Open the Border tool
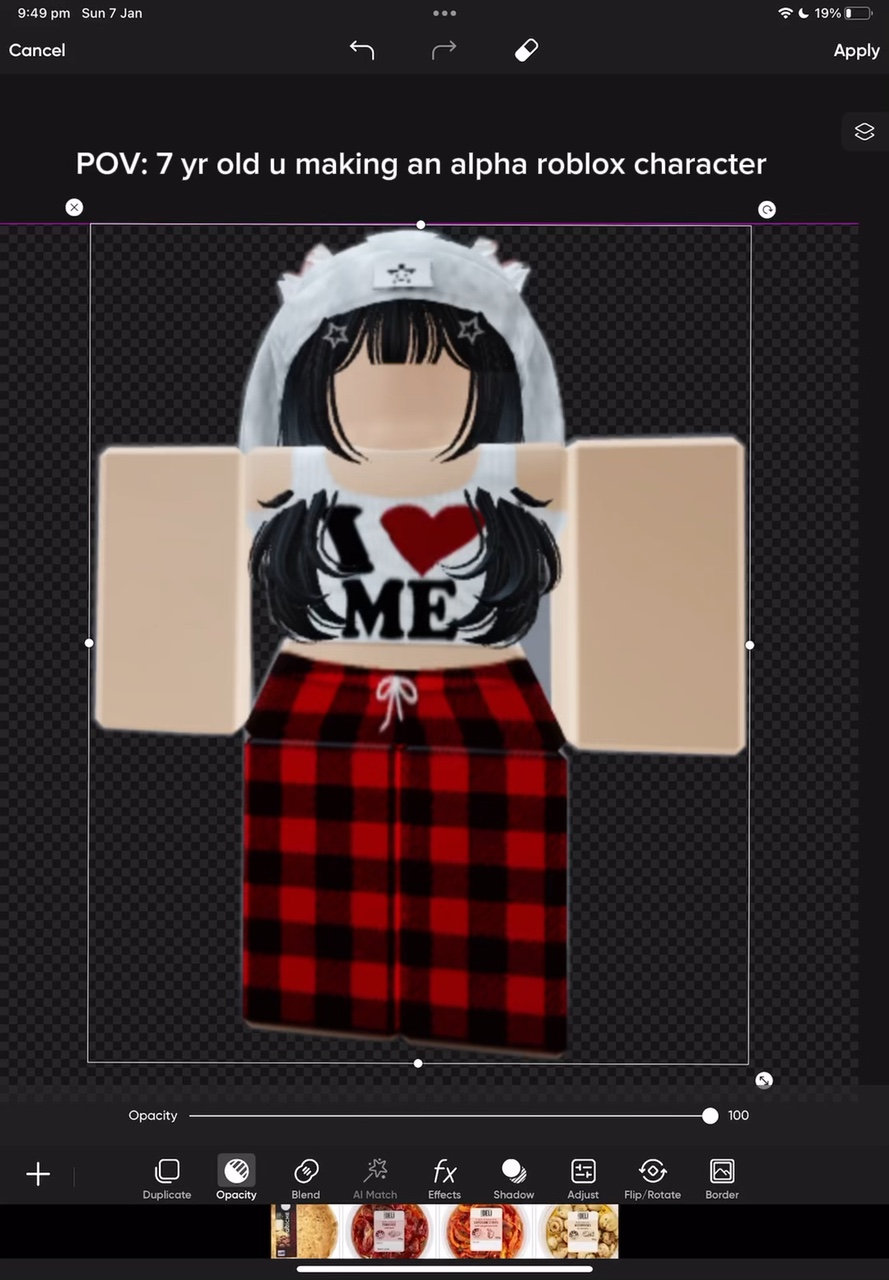Image resolution: width=889 pixels, height=1280 pixels. point(722,1178)
